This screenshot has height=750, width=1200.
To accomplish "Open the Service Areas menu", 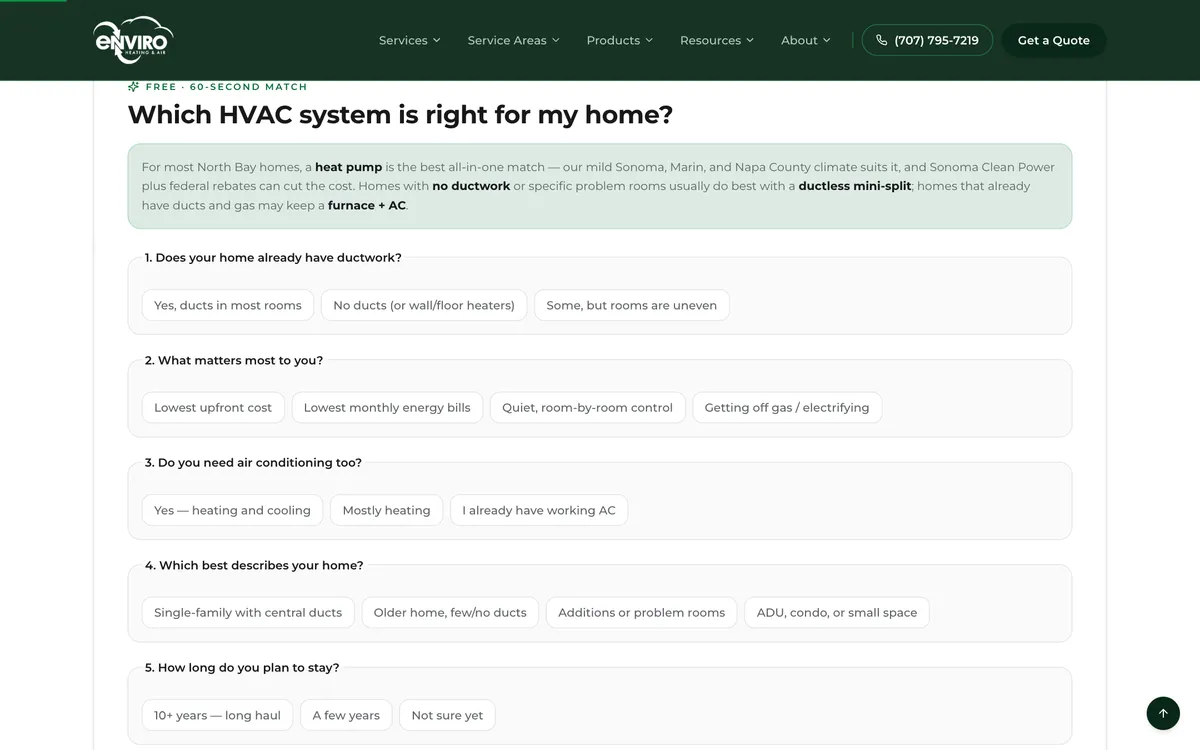I will click(x=513, y=40).
